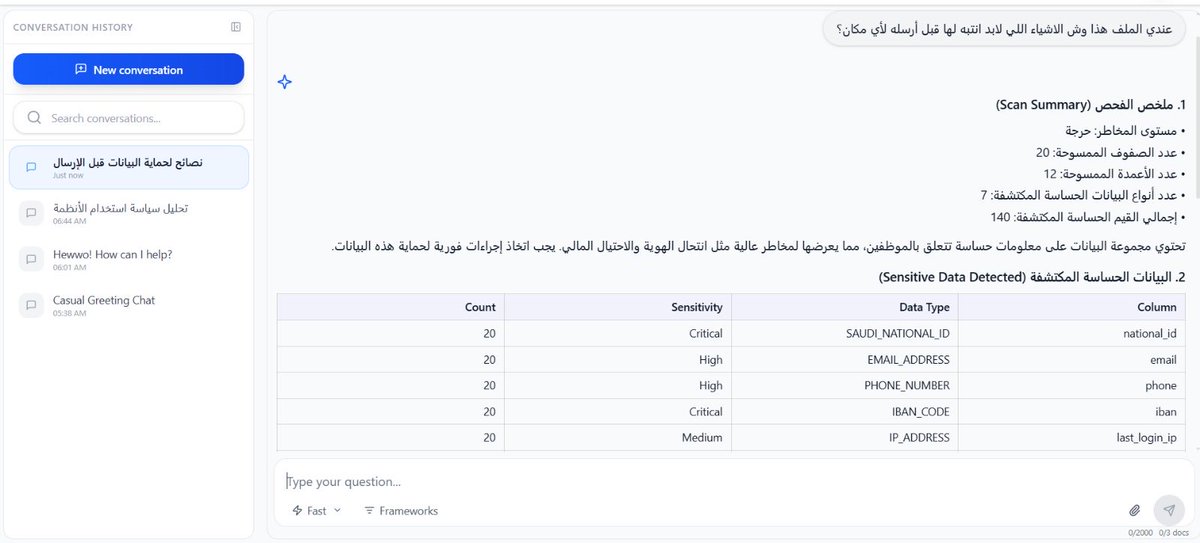The height and width of the screenshot is (543, 1200).
Task: Open conversation تحليل سياسة استخدام الأنظمة
Action: pyautogui.click(x=128, y=213)
